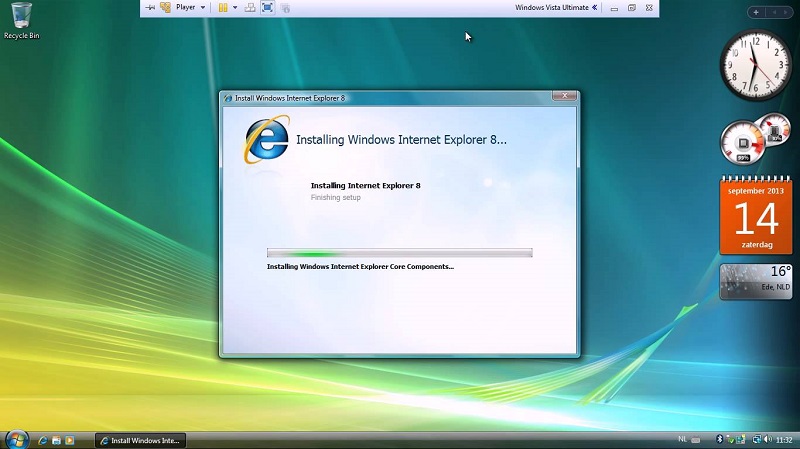Open the Windows Start orb
800x449 pixels.
(x=16, y=439)
